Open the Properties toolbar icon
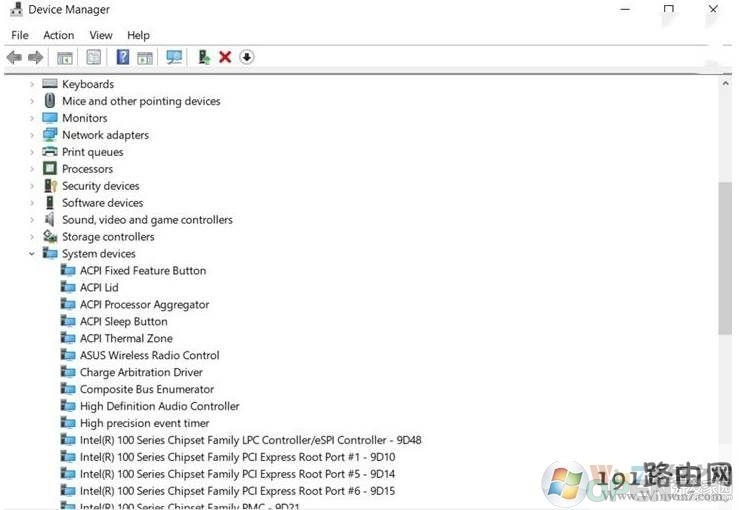 coord(93,58)
